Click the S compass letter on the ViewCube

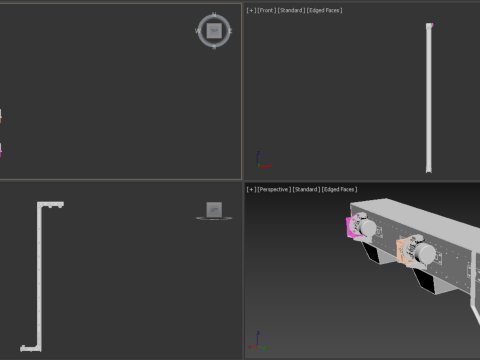point(214,47)
